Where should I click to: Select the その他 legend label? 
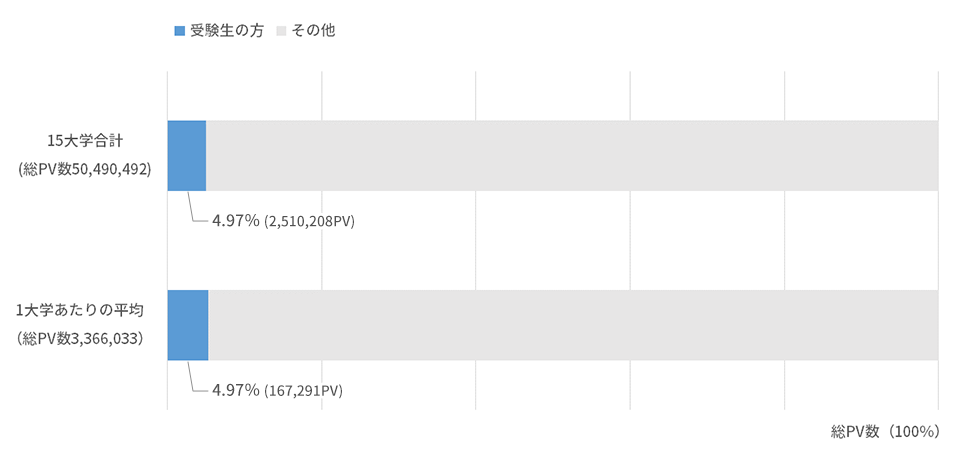[312, 31]
